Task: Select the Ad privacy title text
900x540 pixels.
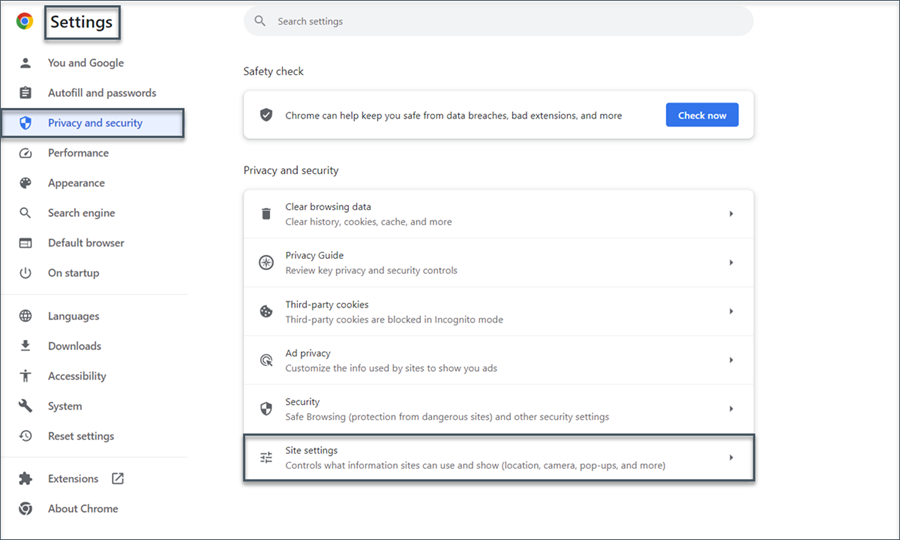Action: [x=308, y=353]
